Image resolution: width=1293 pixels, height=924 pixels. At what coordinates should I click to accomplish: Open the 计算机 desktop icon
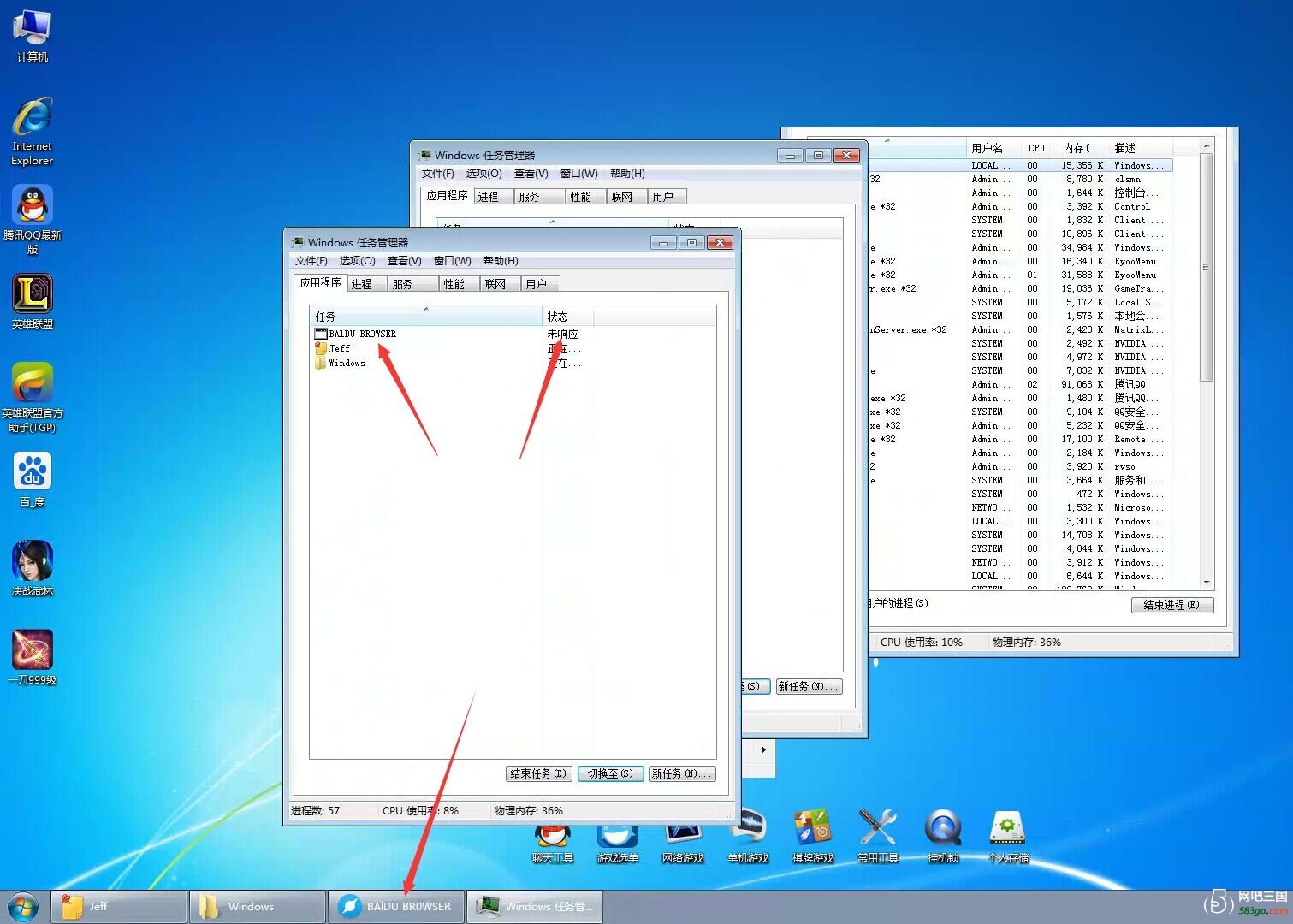[x=32, y=36]
